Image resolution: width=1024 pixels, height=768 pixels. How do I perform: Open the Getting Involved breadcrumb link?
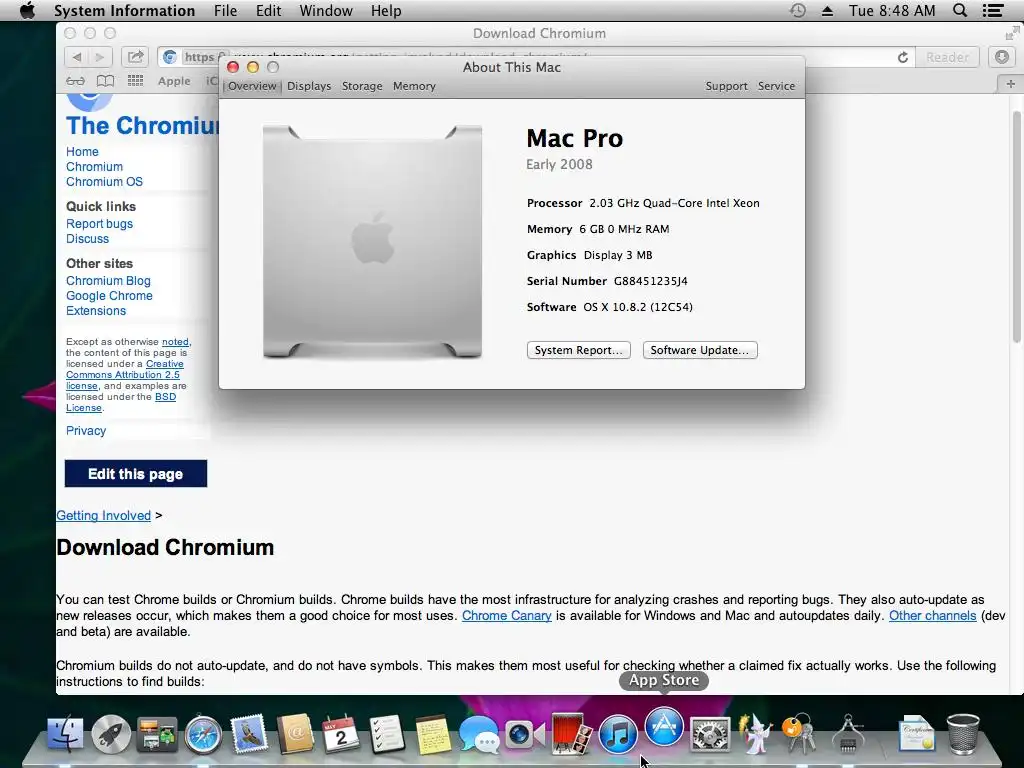pyautogui.click(x=103, y=515)
